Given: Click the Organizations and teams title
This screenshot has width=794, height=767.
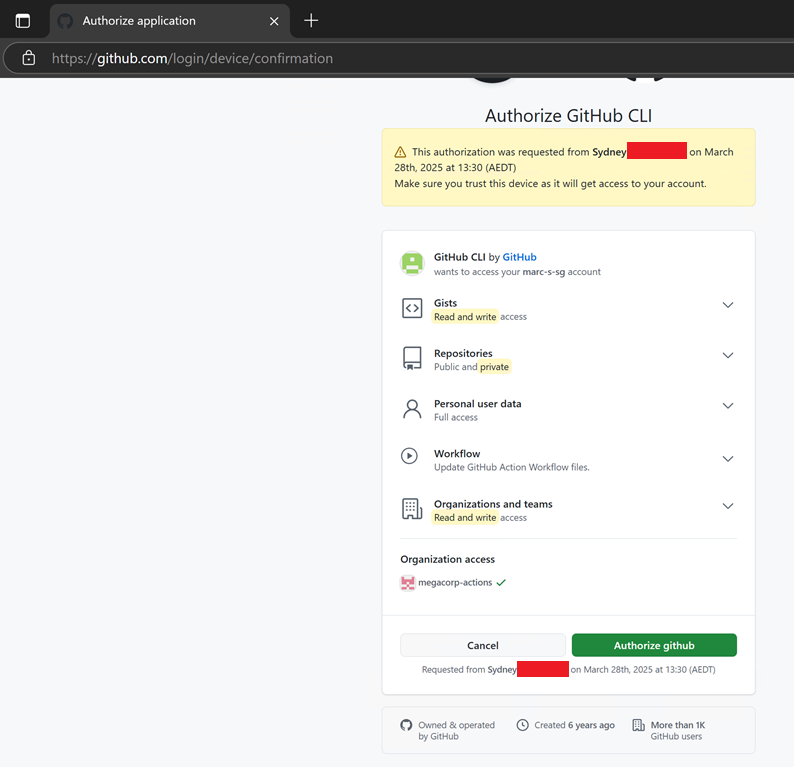Looking at the screenshot, I should [x=493, y=504].
